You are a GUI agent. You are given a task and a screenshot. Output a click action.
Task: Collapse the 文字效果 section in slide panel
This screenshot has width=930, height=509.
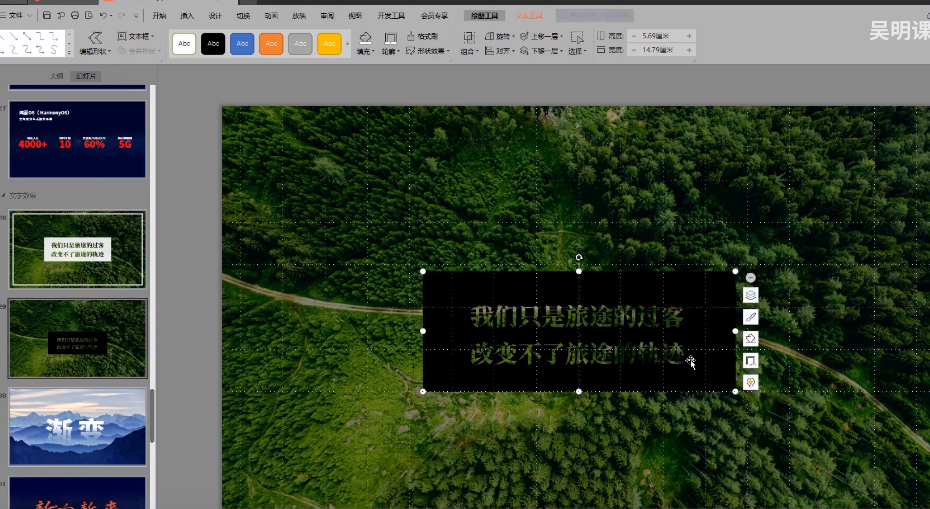3,195
